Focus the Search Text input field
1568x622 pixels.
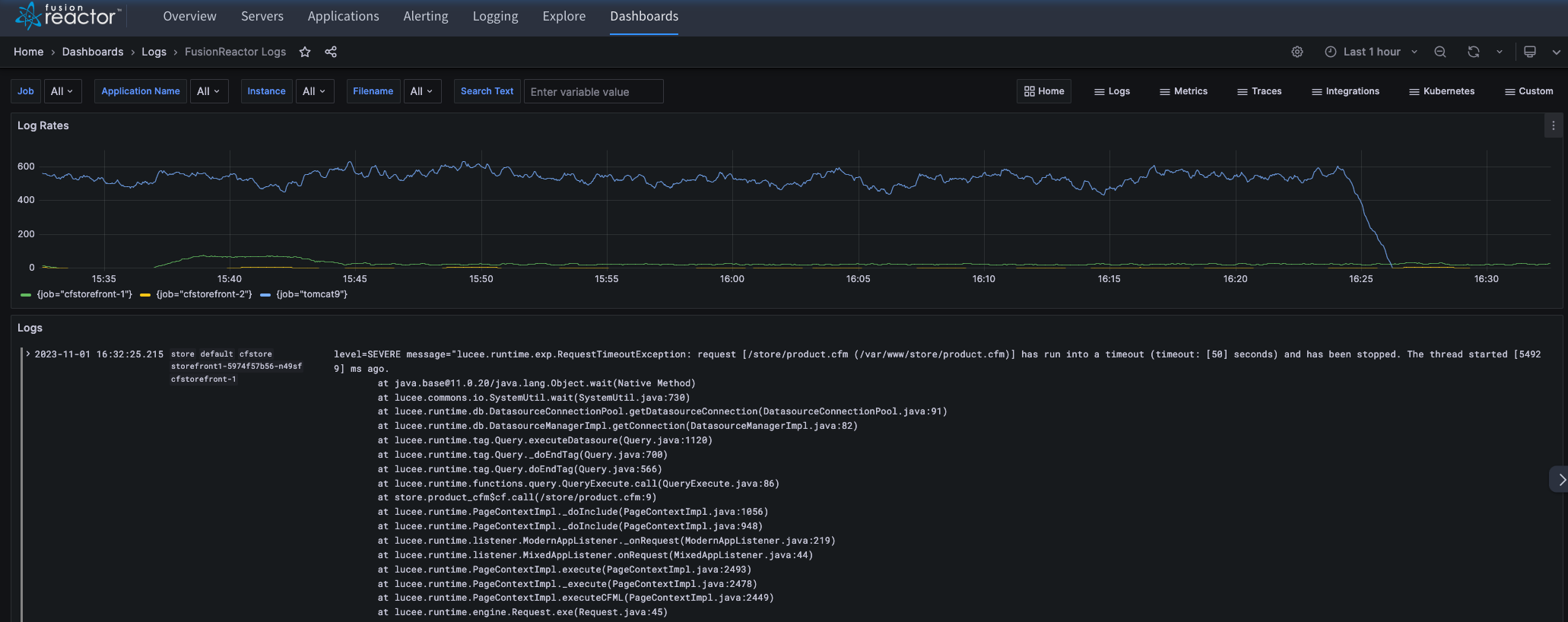[594, 91]
